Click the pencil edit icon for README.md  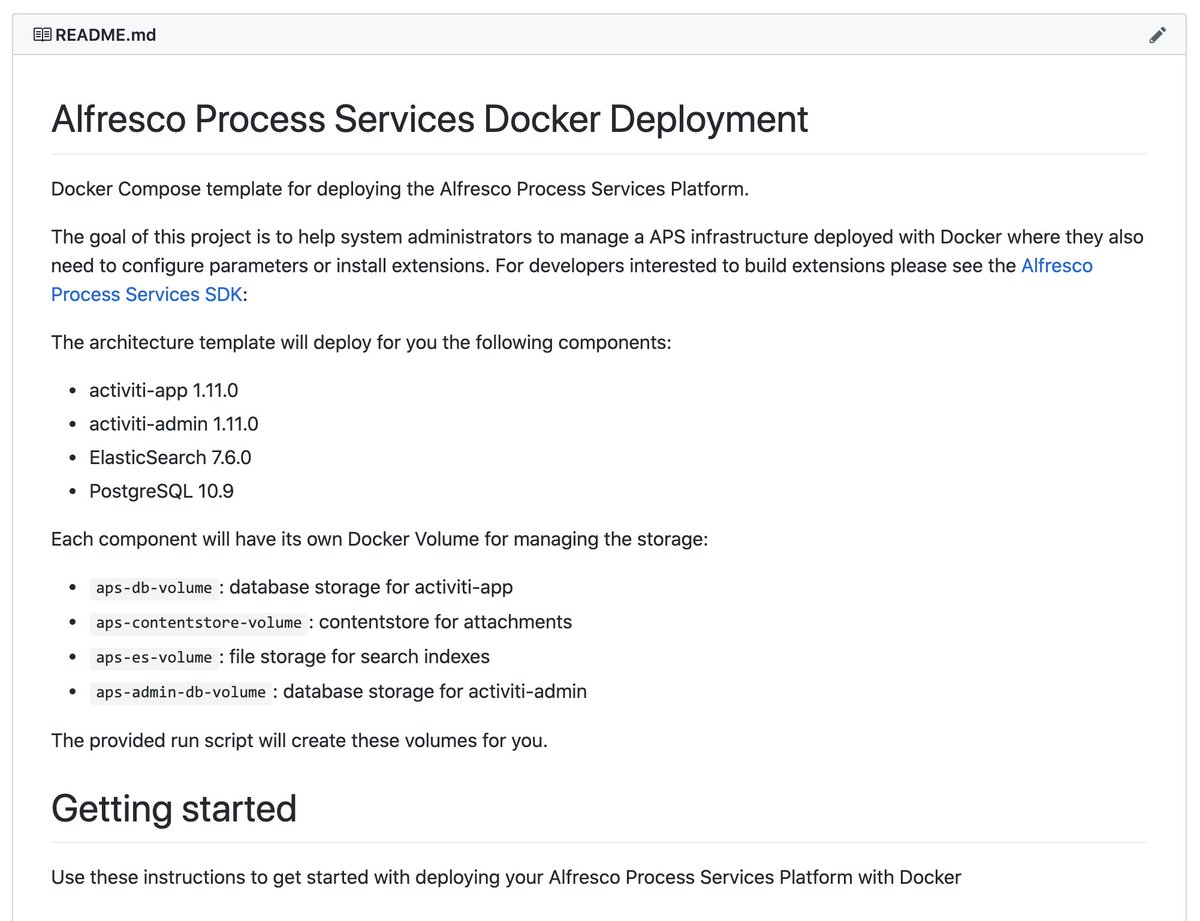click(1157, 35)
